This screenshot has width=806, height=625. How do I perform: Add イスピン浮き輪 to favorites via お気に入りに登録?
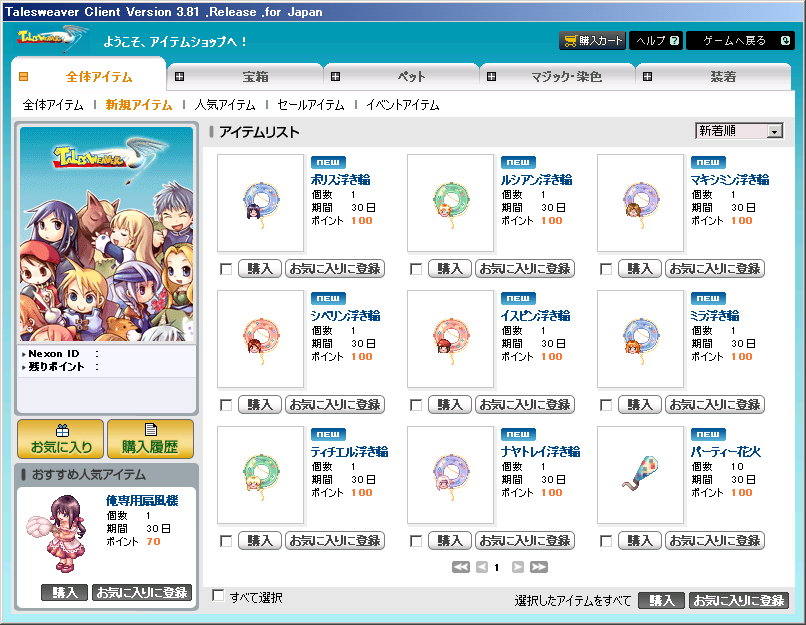pos(524,405)
